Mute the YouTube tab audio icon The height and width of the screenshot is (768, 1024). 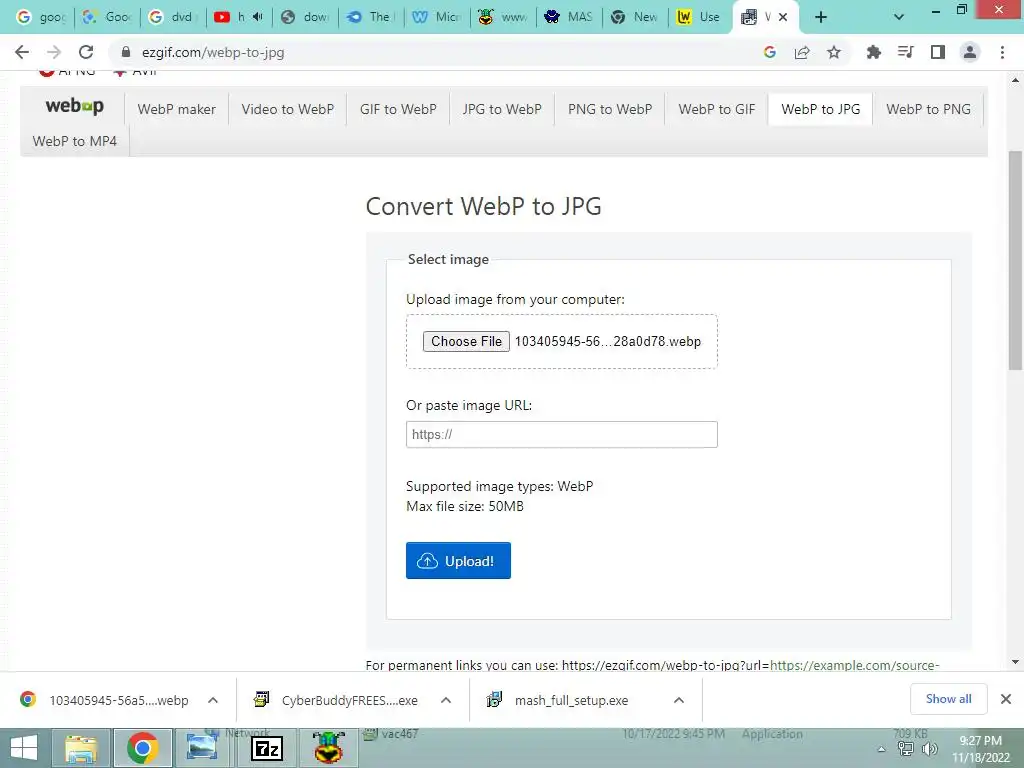point(258,17)
